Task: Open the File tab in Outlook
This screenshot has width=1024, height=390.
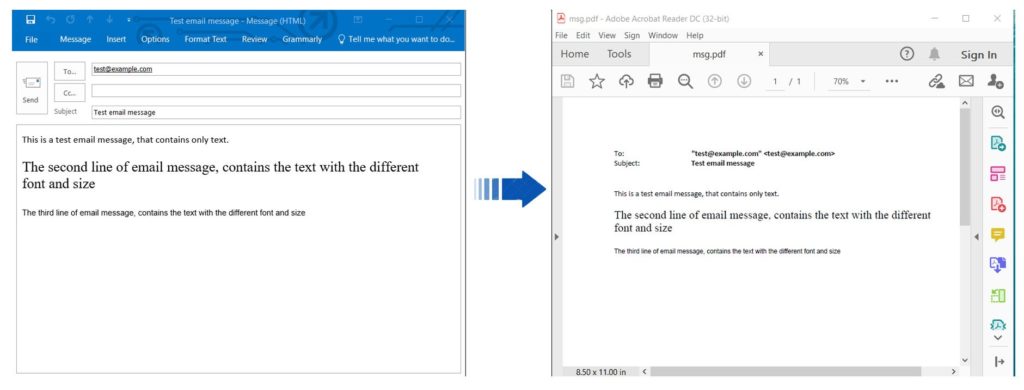Action: point(31,39)
